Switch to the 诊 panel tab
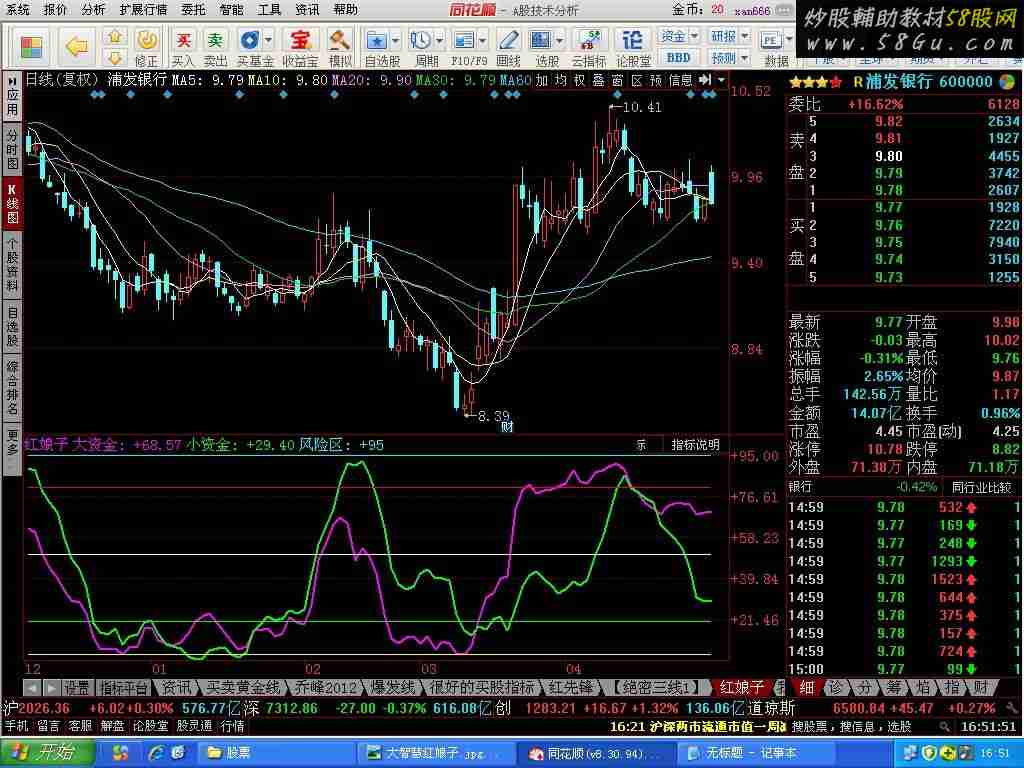This screenshot has width=1024, height=768. pyautogui.click(x=835, y=687)
